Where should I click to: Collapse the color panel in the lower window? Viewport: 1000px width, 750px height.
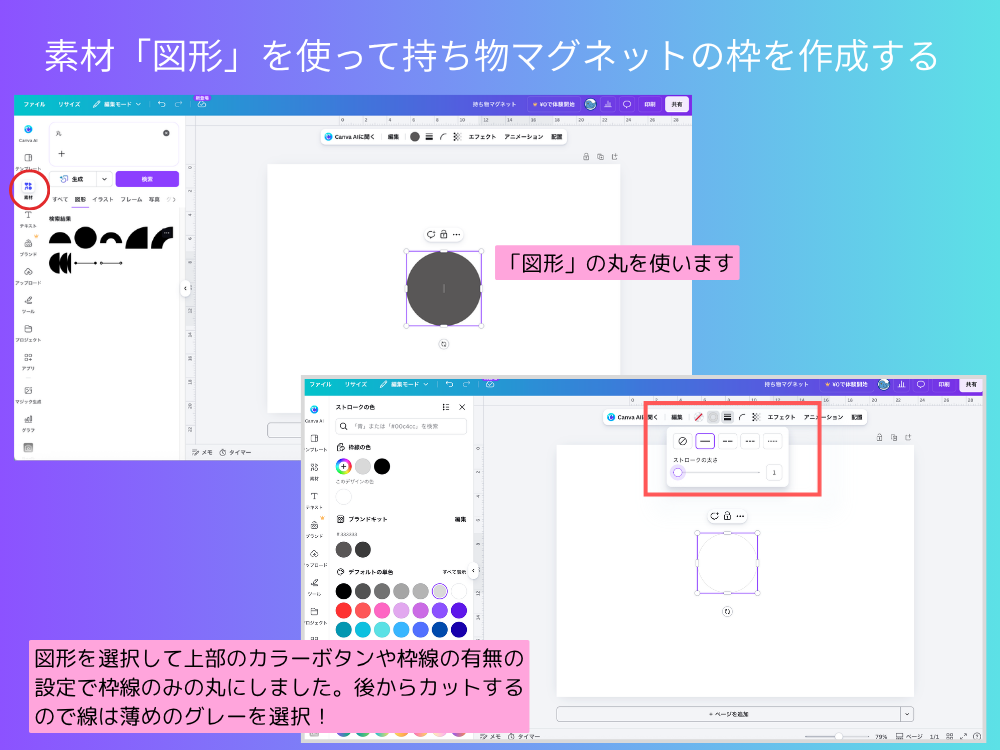473,570
